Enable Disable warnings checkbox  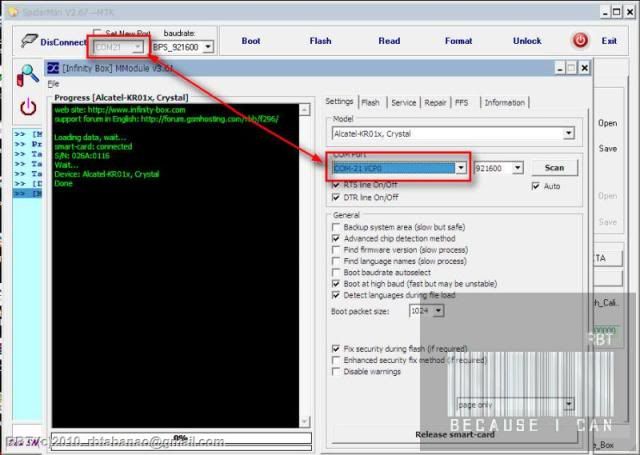[337, 371]
